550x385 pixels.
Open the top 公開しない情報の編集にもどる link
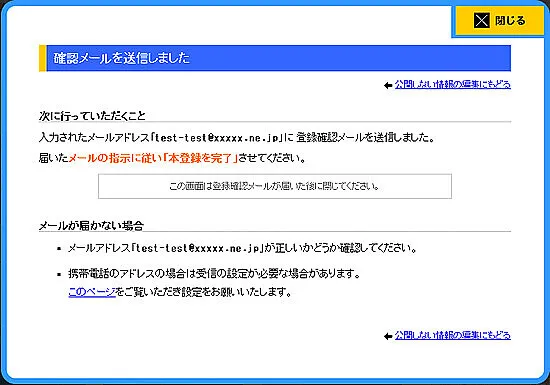pos(452,85)
